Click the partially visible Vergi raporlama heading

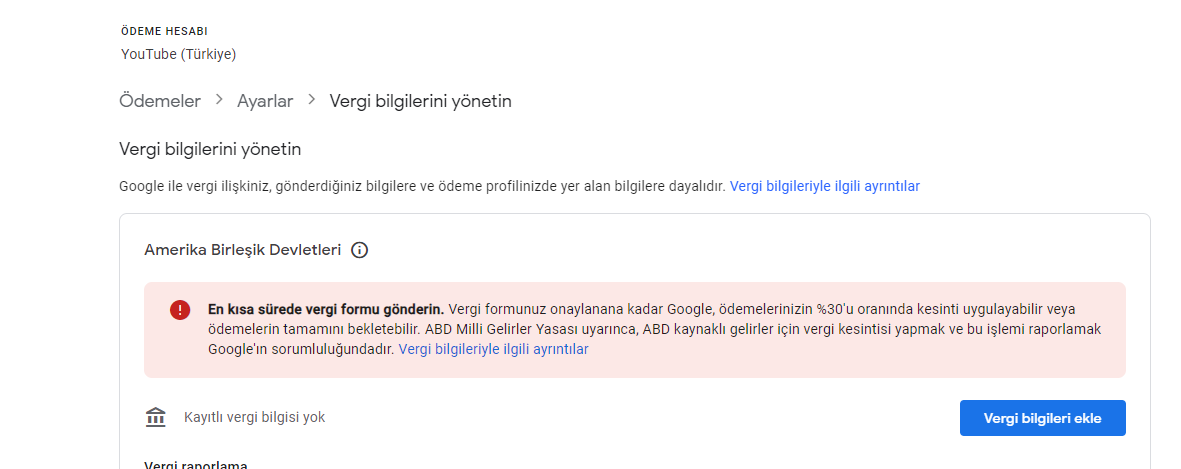pyautogui.click(x=196, y=464)
